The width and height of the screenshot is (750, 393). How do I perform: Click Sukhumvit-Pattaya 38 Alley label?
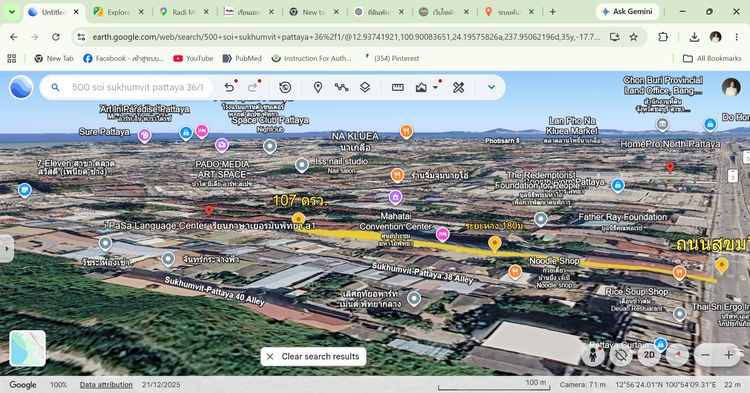click(x=422, y=273)
